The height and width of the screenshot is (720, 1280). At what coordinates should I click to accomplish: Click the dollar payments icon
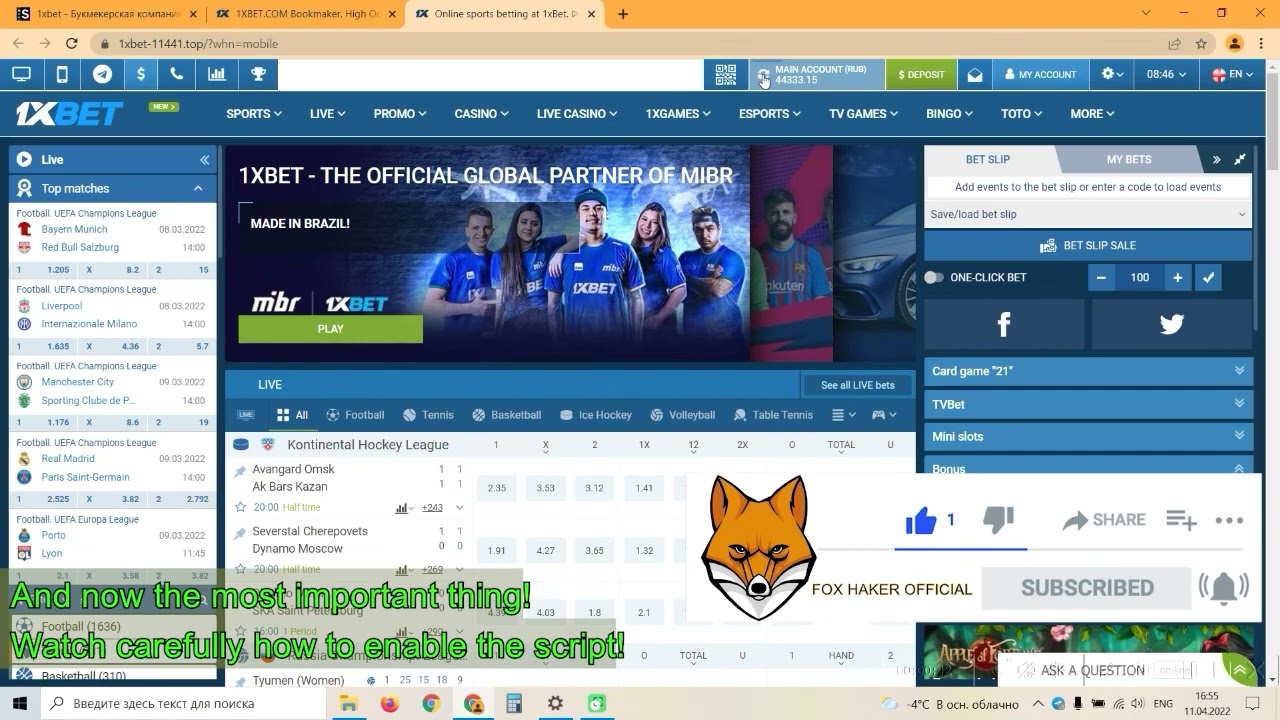point(141,74)
